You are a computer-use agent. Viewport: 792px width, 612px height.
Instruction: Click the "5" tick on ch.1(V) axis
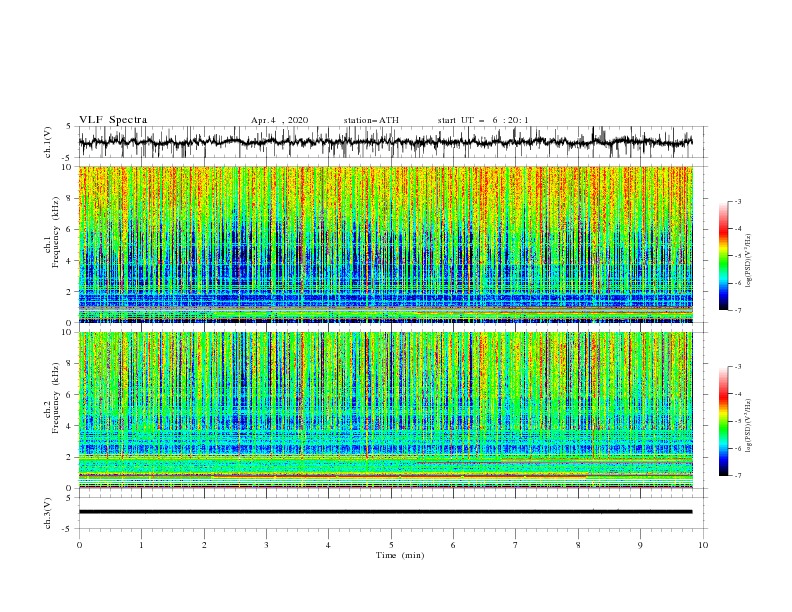point(70,127)
